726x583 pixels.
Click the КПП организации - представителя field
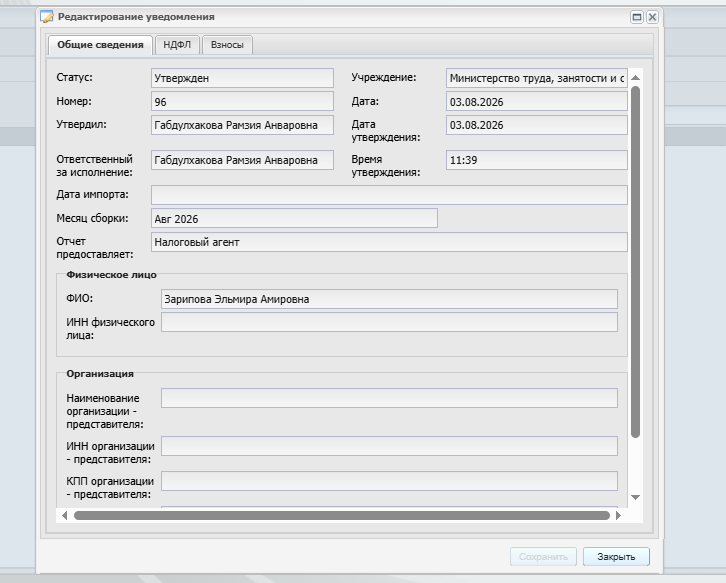pos(389,481)
